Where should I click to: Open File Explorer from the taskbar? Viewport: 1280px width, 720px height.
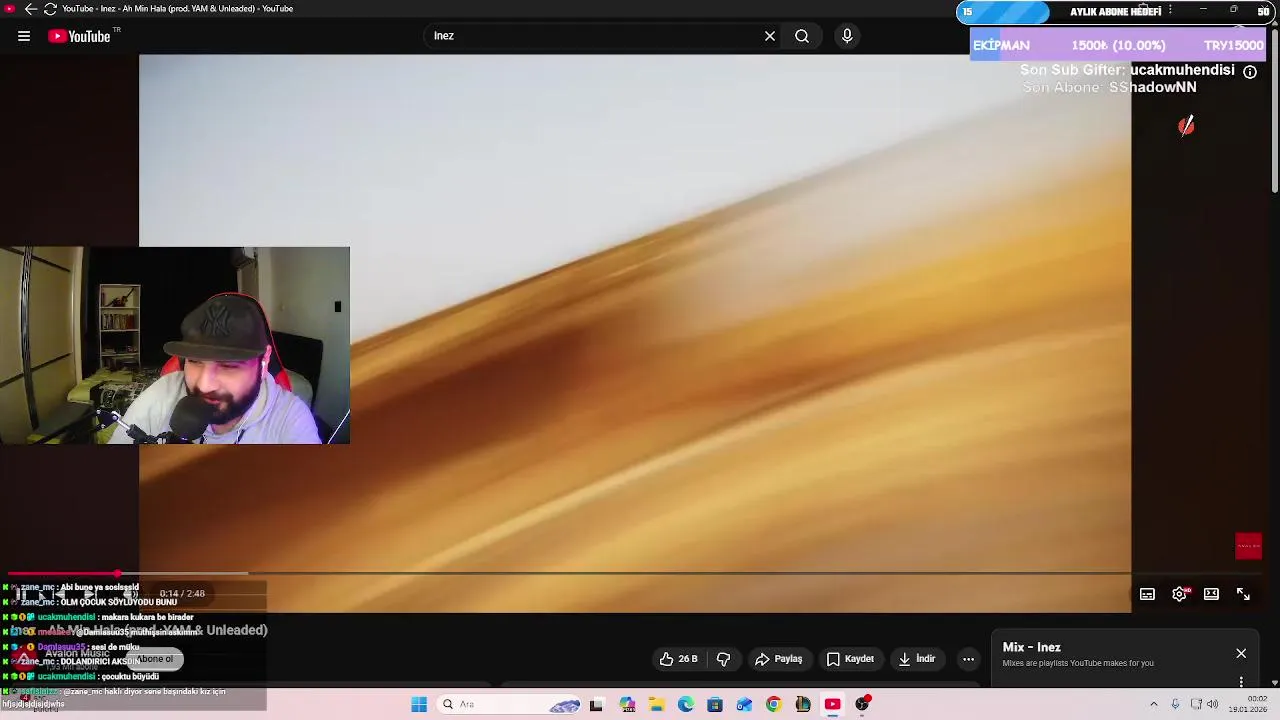point(656,705)
